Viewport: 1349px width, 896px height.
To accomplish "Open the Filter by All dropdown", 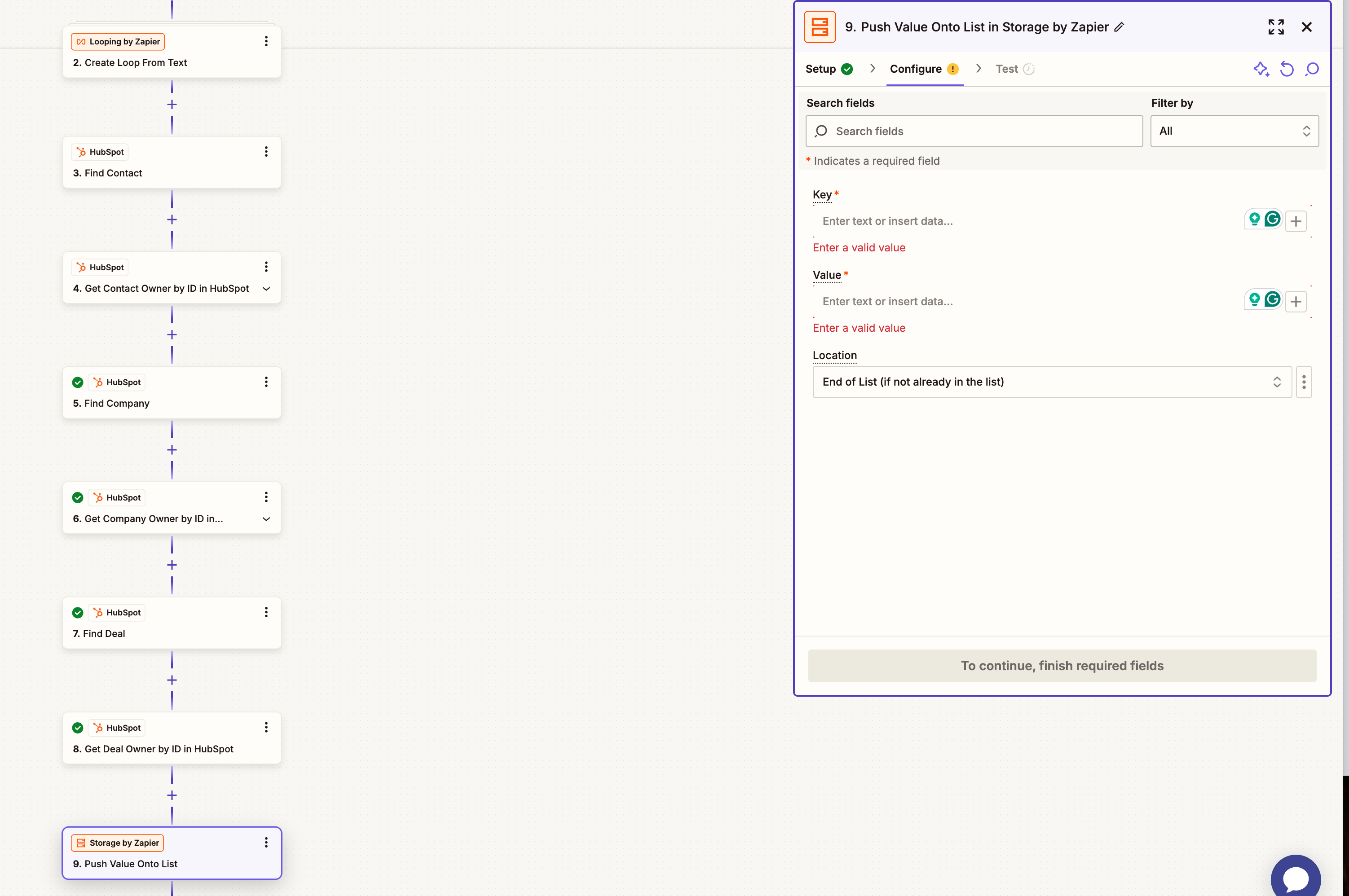I will [1234, 131].
